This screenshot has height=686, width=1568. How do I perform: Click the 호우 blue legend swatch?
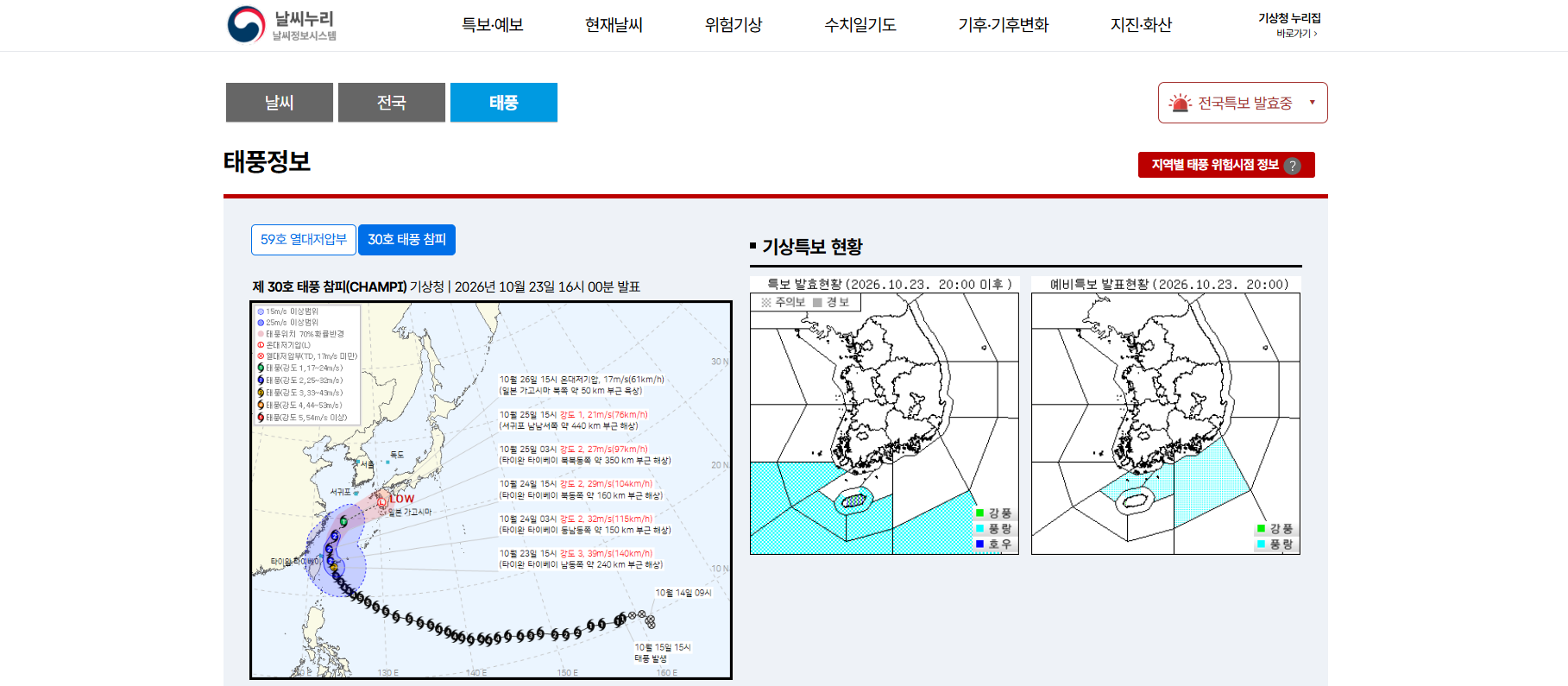979,544
